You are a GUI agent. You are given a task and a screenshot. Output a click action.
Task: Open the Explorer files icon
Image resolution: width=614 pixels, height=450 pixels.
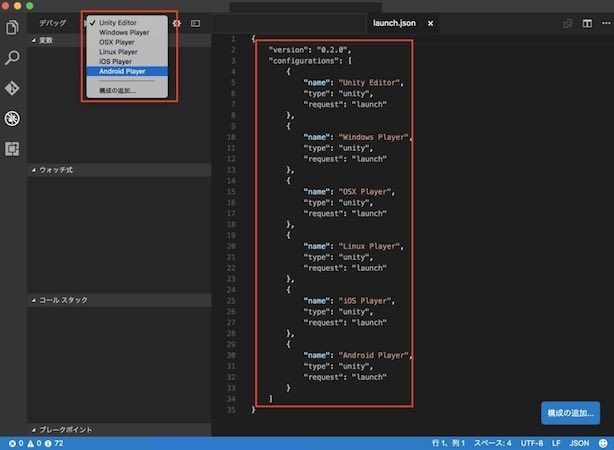pyautogui.click(x=12, y=27)
